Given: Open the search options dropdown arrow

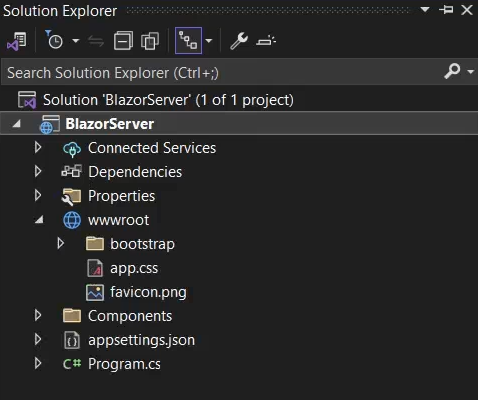Looking at the screenshot, I should (470, 71).
